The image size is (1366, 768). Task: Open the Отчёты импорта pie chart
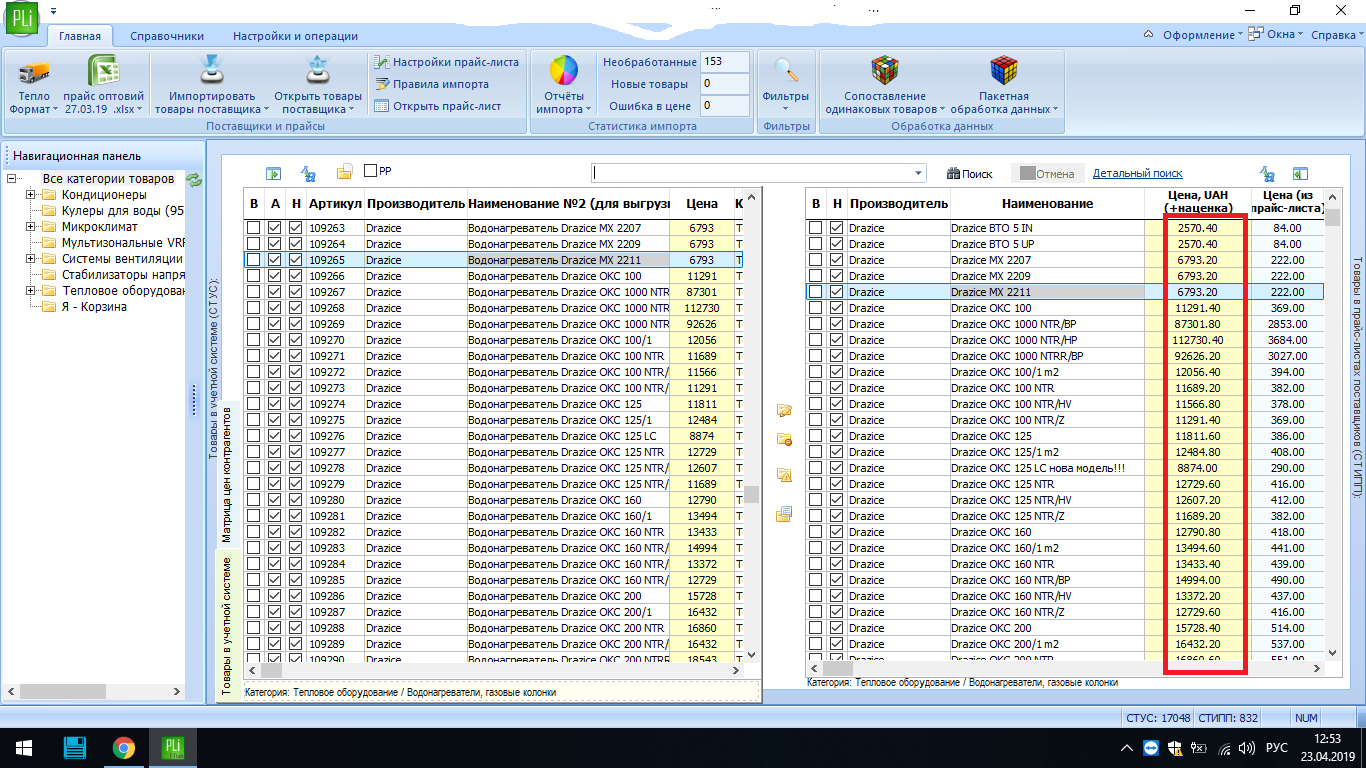pyautogui.click(x=563, y=72)
